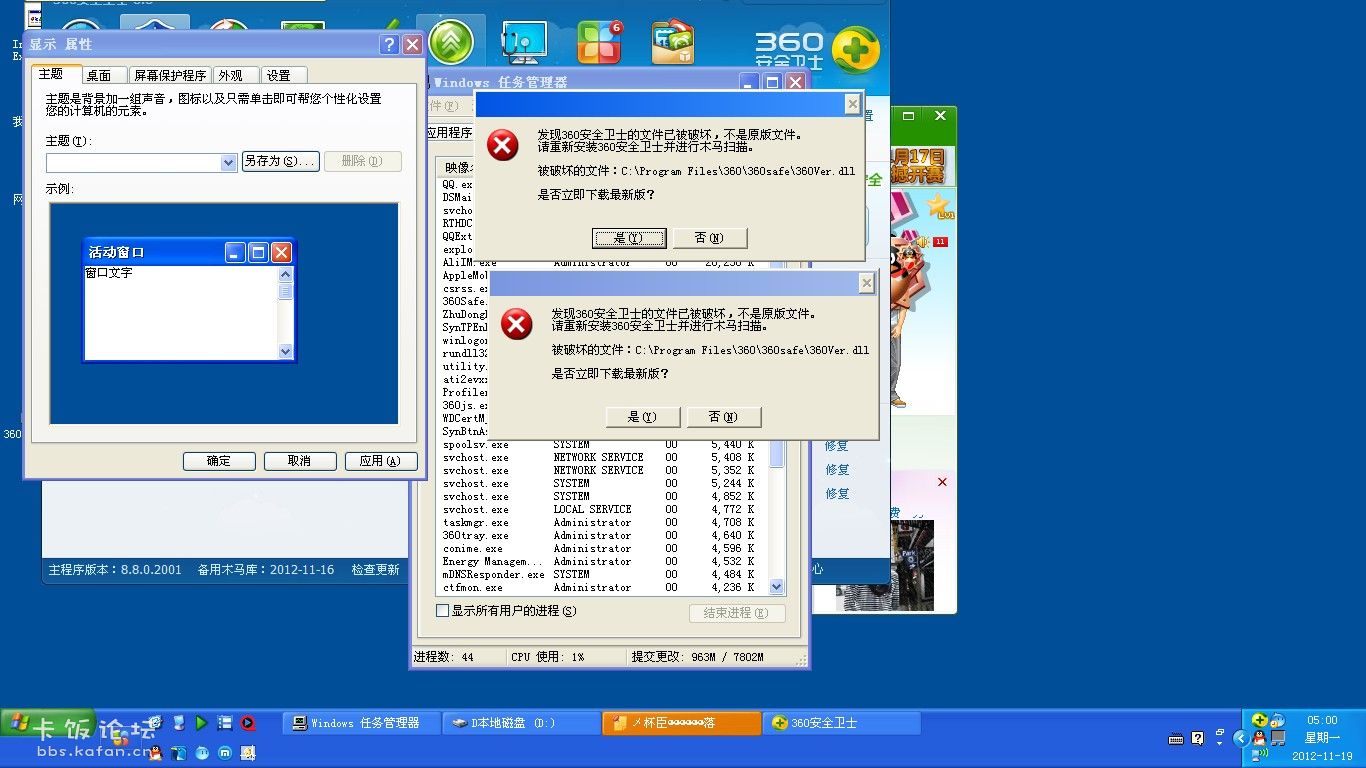
Task: Click the 360安全卫士 taskbar button
Action: point(841,723)
